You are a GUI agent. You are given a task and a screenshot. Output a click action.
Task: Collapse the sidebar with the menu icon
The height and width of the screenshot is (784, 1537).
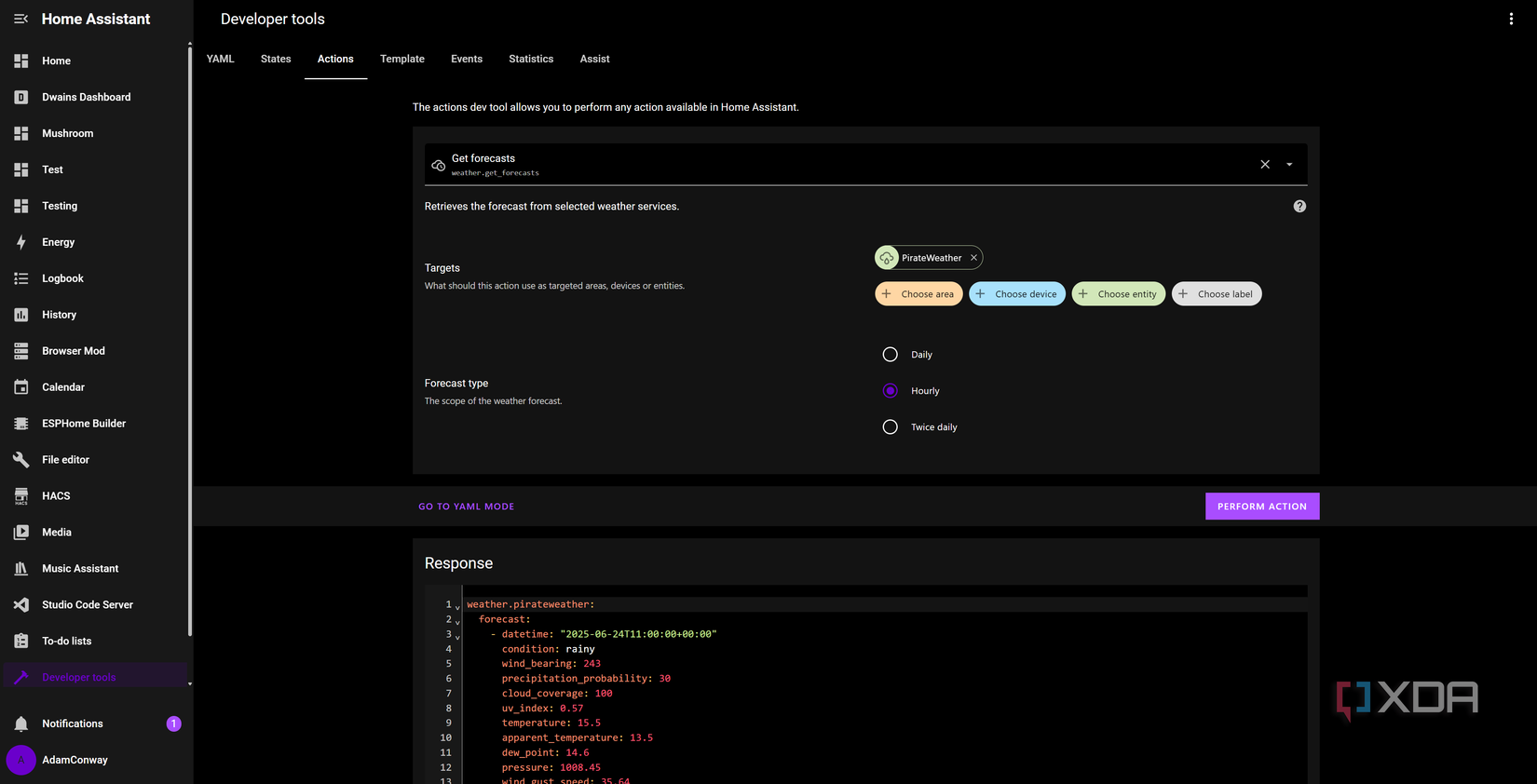coord(20,19)
